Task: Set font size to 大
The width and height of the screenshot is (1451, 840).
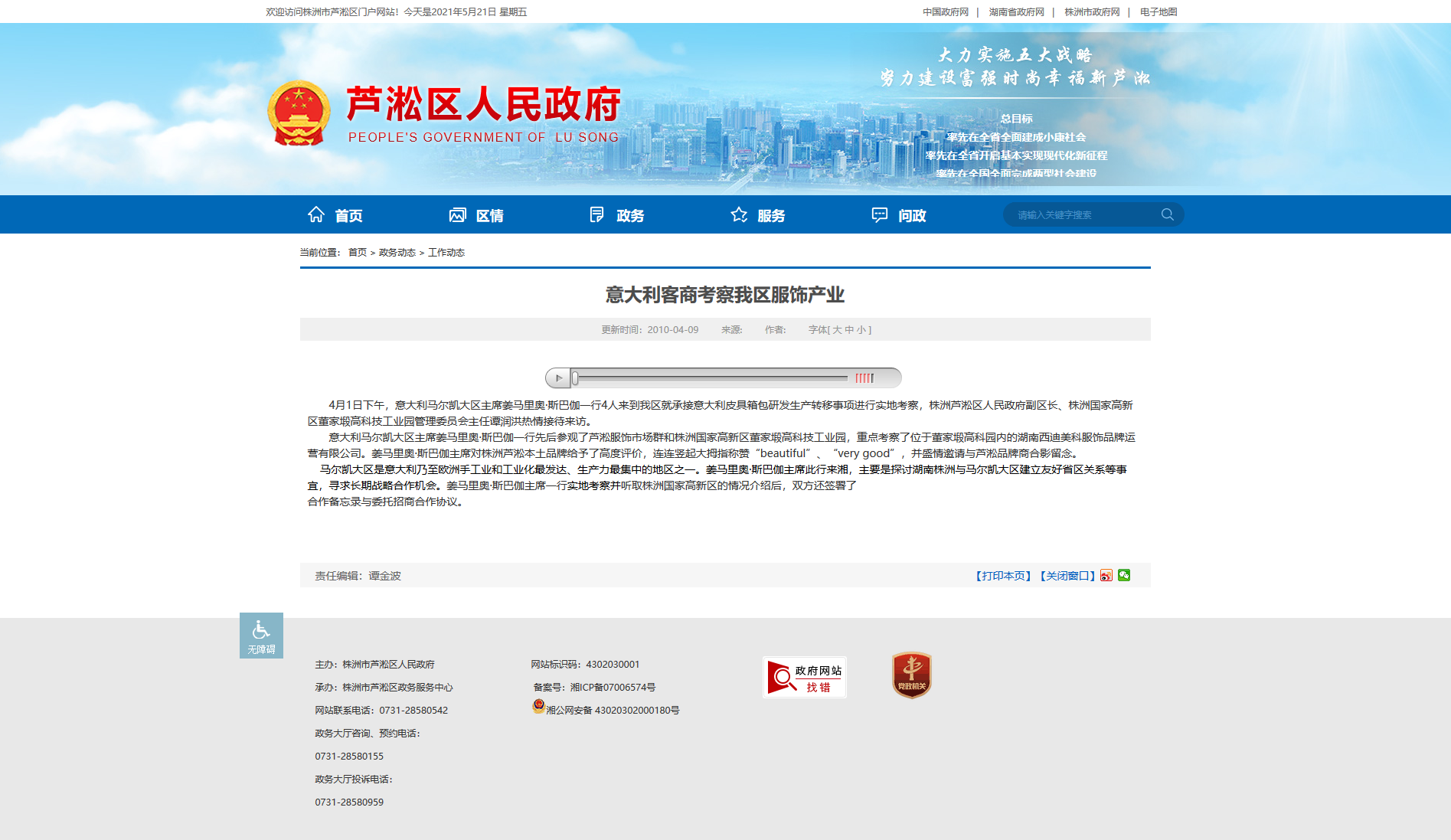Action: [x=837, y=330]
